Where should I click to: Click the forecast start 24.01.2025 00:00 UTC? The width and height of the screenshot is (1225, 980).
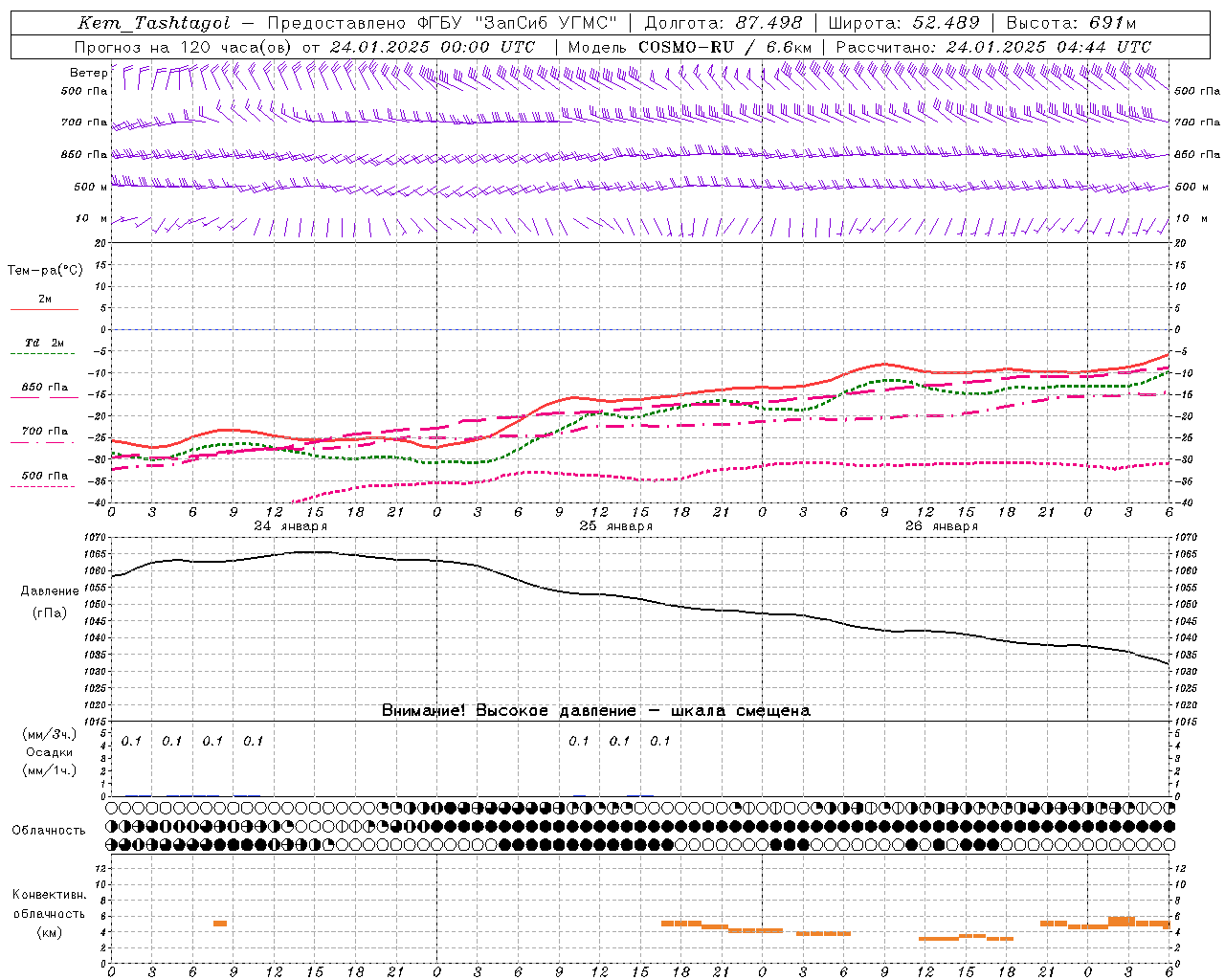tap(433, 47)
